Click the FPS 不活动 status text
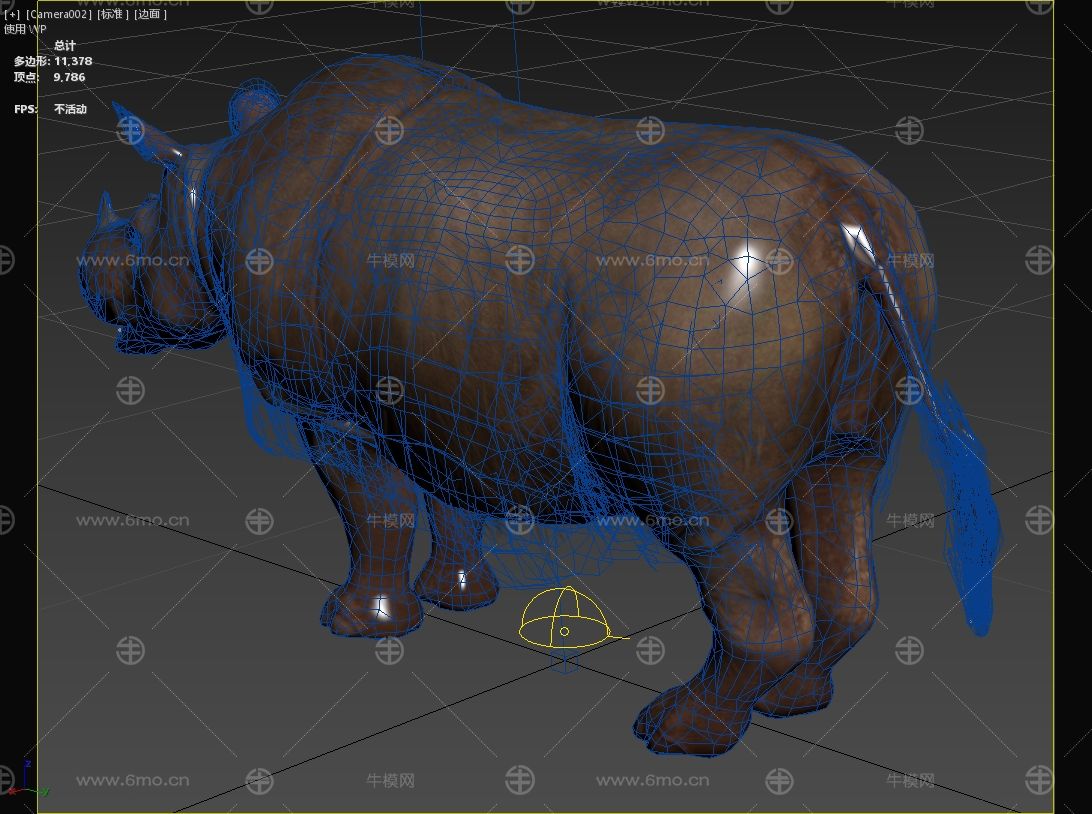The height and width of the screenshot is (814, 1092). pos(70,109)
